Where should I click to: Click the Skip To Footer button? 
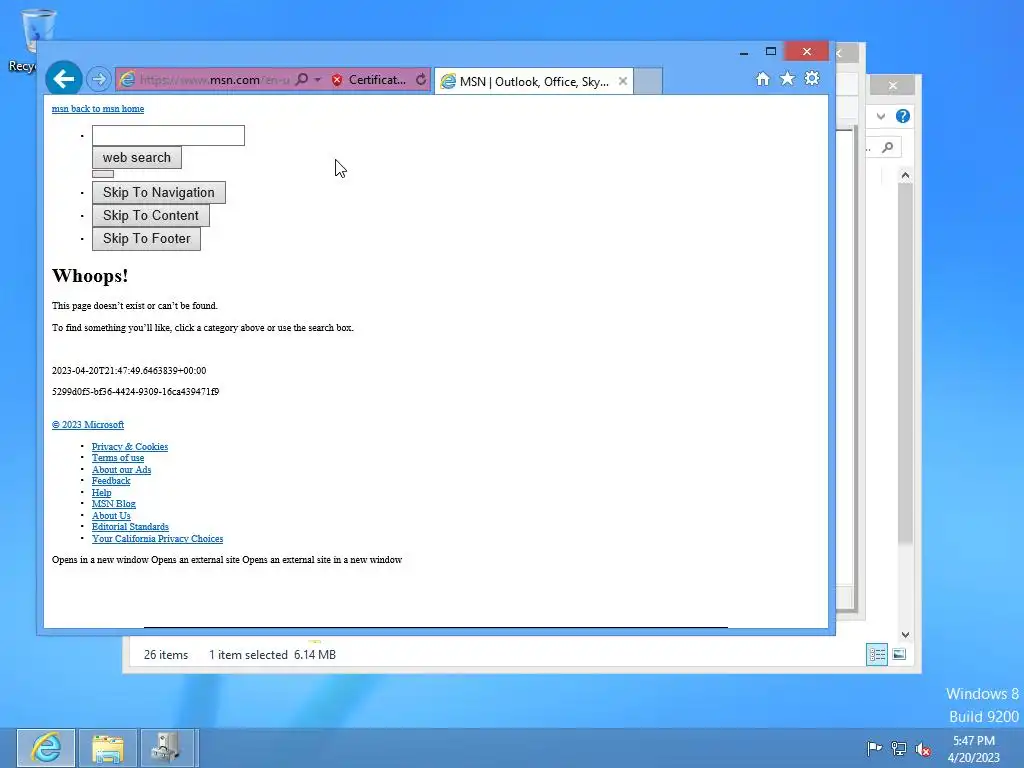pos(146,238)
